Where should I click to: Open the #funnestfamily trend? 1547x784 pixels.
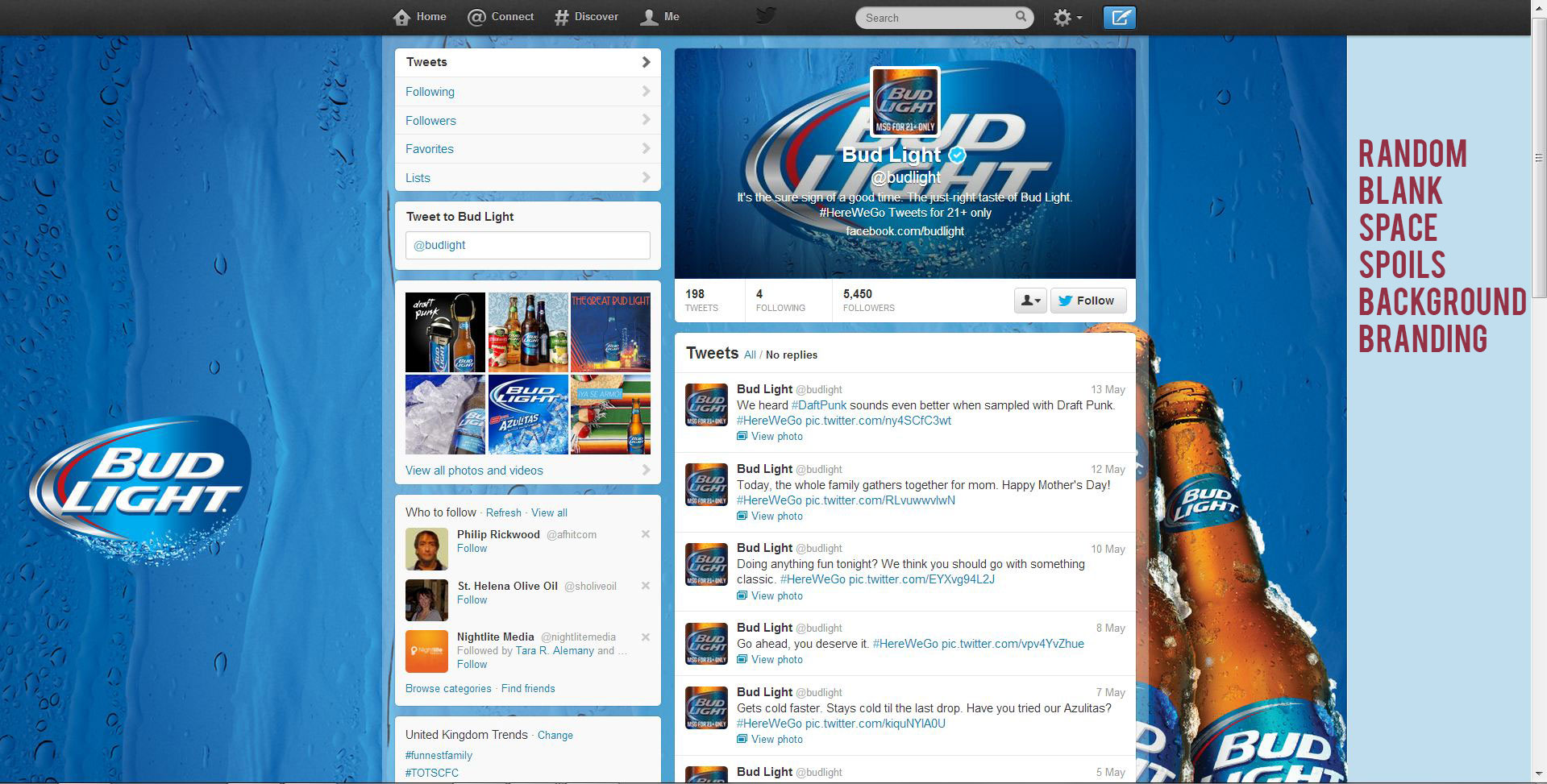click(x=439, y=755)
